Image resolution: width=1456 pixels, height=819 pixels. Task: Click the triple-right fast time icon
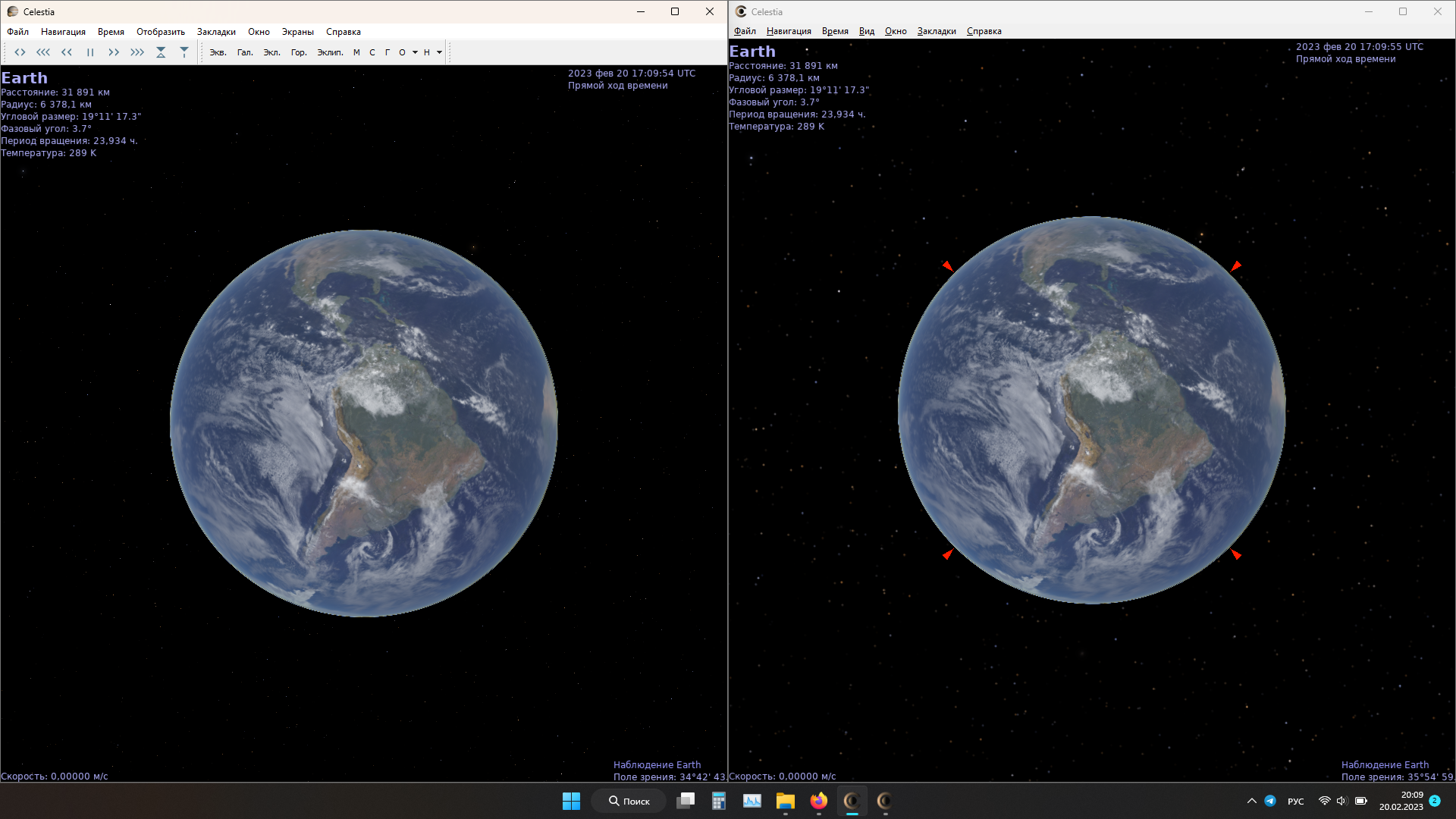137,52
